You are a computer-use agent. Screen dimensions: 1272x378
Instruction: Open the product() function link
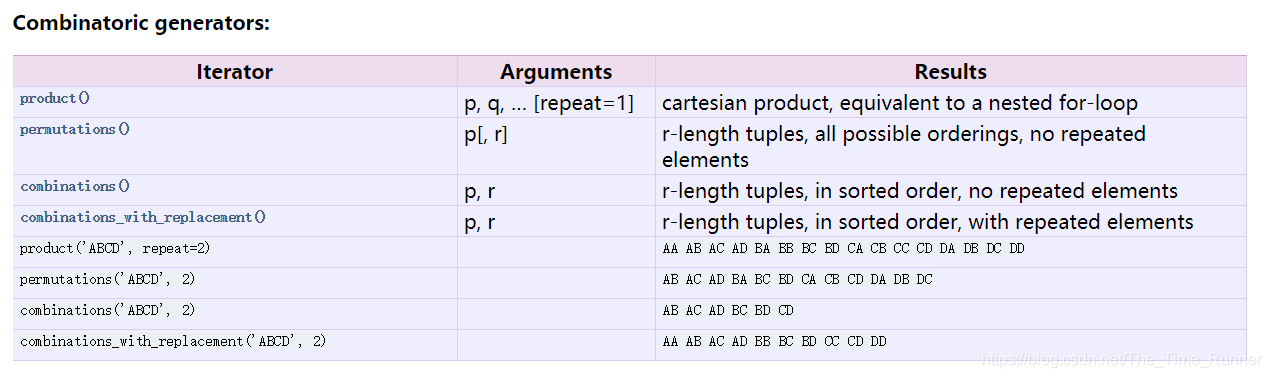coord(55,98)
